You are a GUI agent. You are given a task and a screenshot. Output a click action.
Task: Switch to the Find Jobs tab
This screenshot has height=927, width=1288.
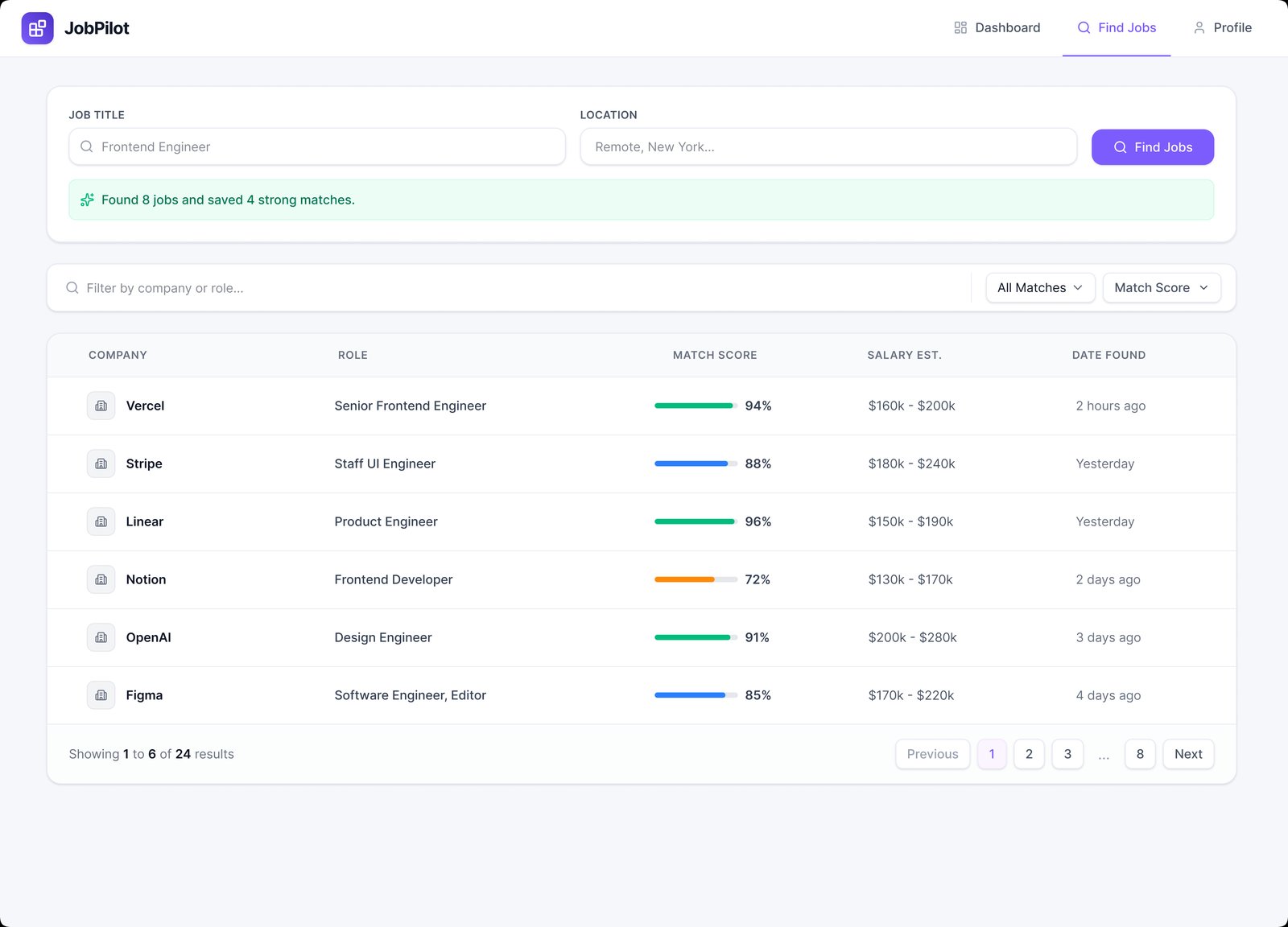click(1117, 27)
